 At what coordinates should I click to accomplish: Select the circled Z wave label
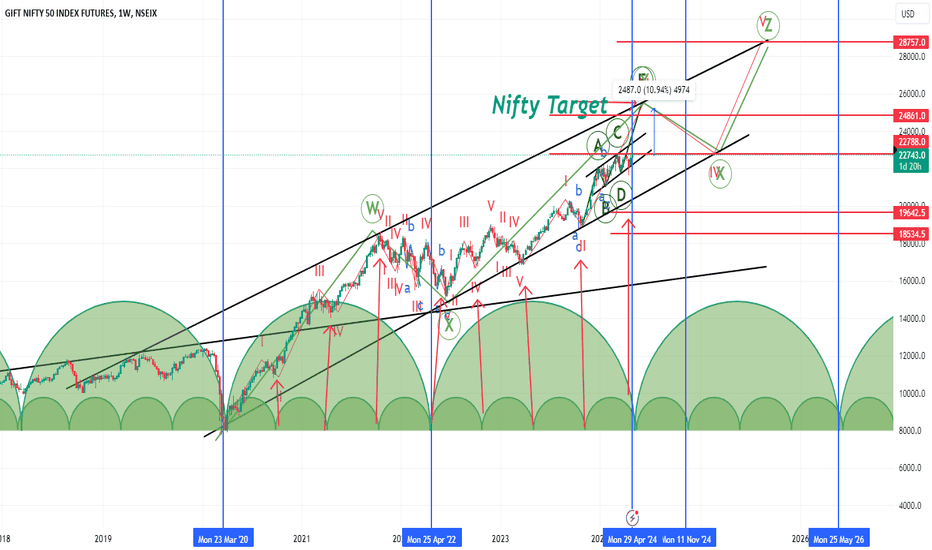[x=768, y=26]
